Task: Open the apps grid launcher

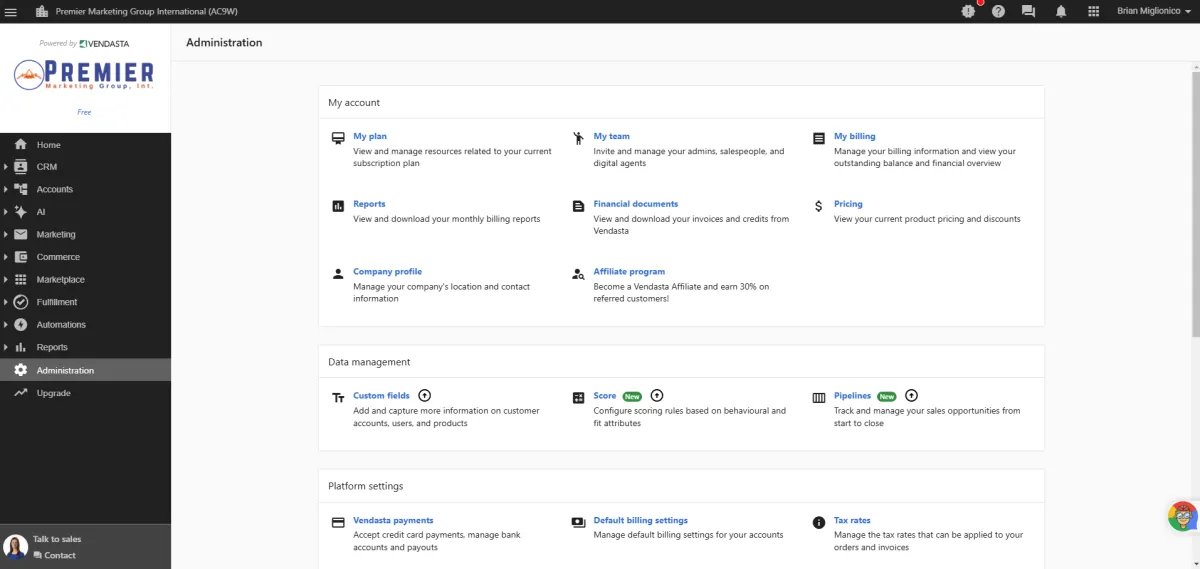Action: 1093,11
